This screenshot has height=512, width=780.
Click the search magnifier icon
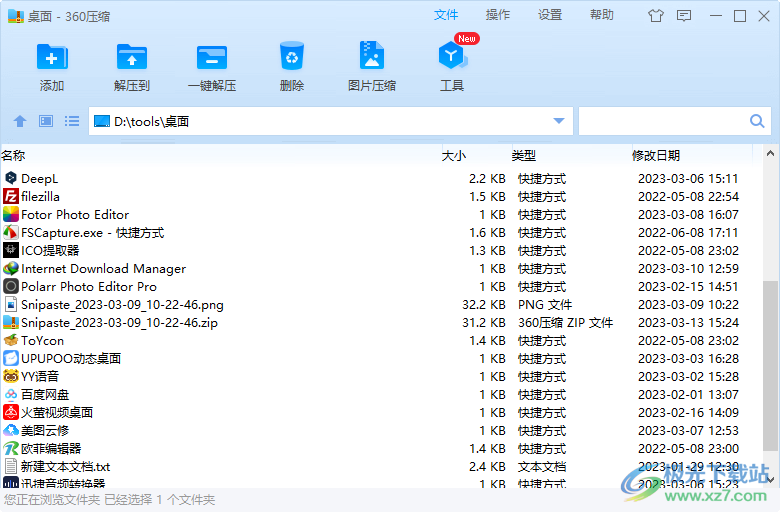tap(757, 121)
